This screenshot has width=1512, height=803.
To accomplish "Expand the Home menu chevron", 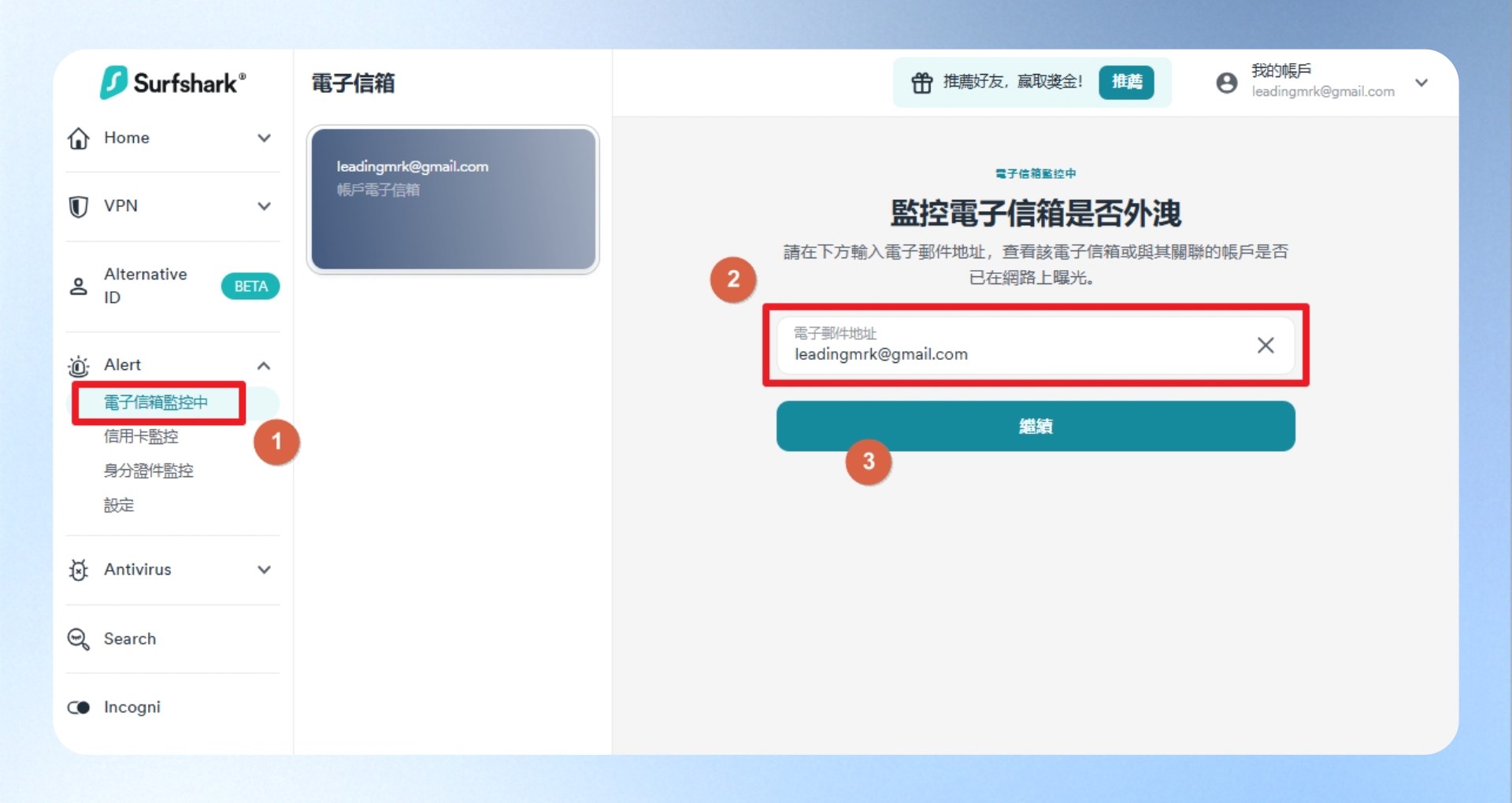I will [265, 139].
